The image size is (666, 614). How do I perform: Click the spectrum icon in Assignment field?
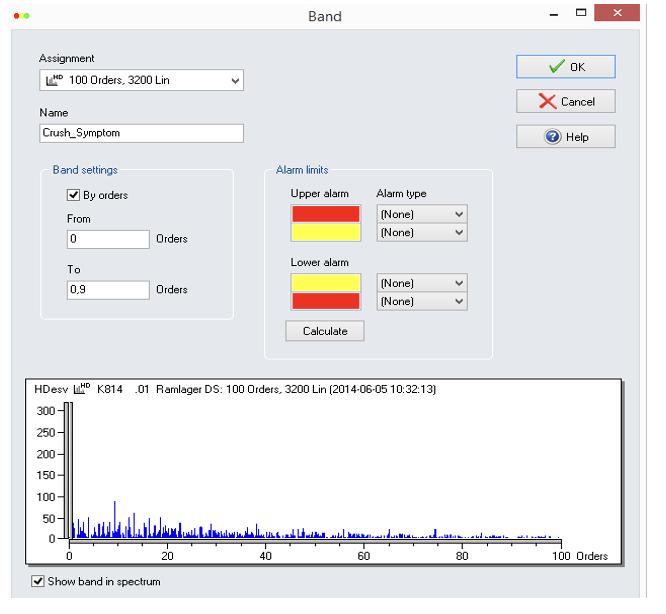[54, 80]
